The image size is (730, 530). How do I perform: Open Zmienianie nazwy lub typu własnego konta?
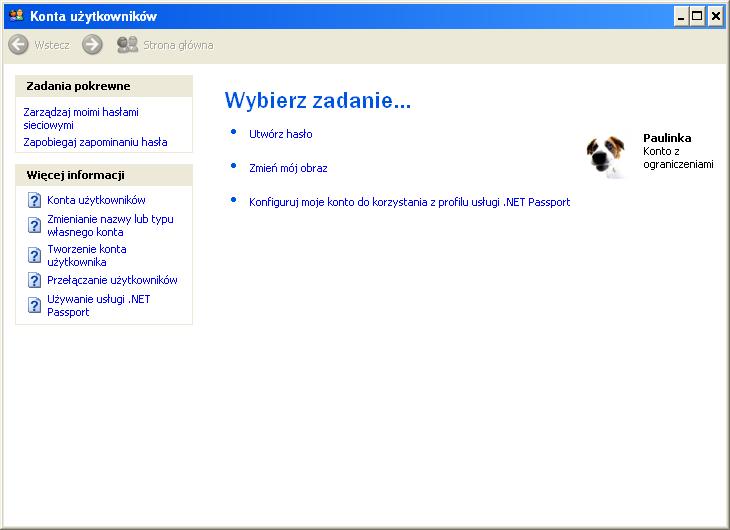pos(110,225)
